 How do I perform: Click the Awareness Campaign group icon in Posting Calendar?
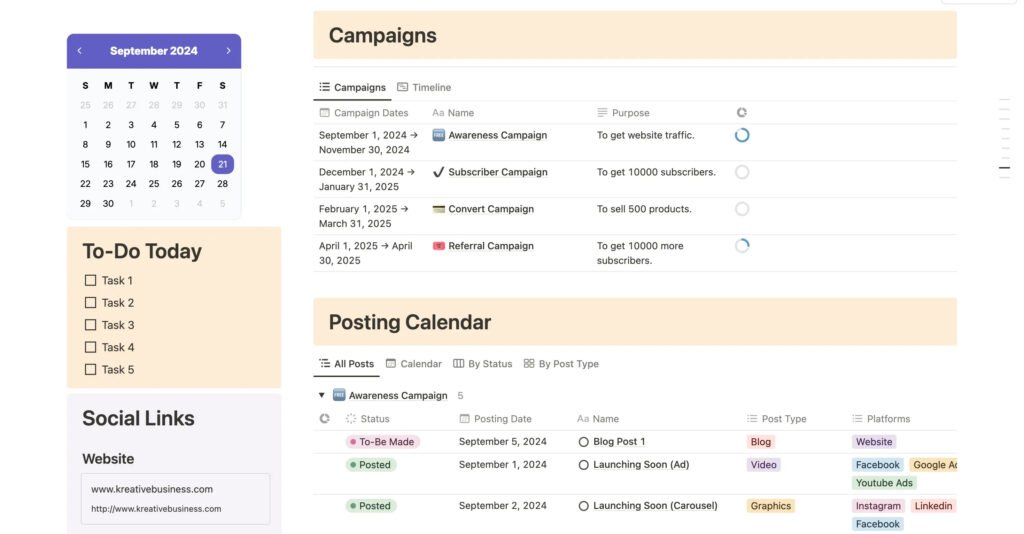pyautogui.click(x=339, y=394)
